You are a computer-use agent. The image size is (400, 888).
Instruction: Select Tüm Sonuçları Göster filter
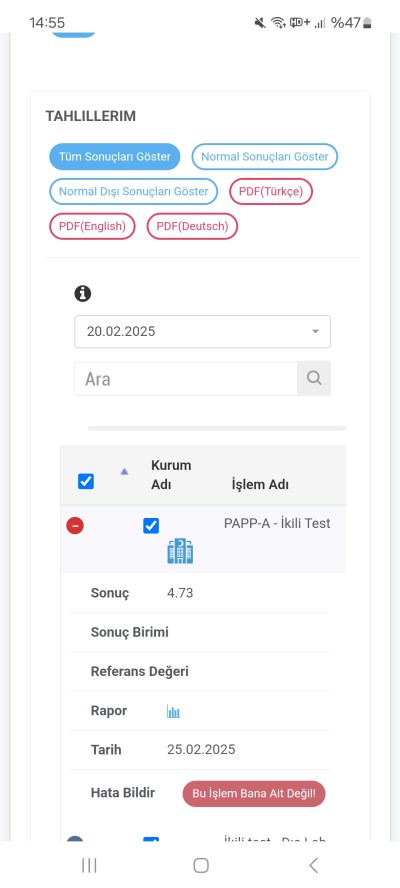coord(114,157)
